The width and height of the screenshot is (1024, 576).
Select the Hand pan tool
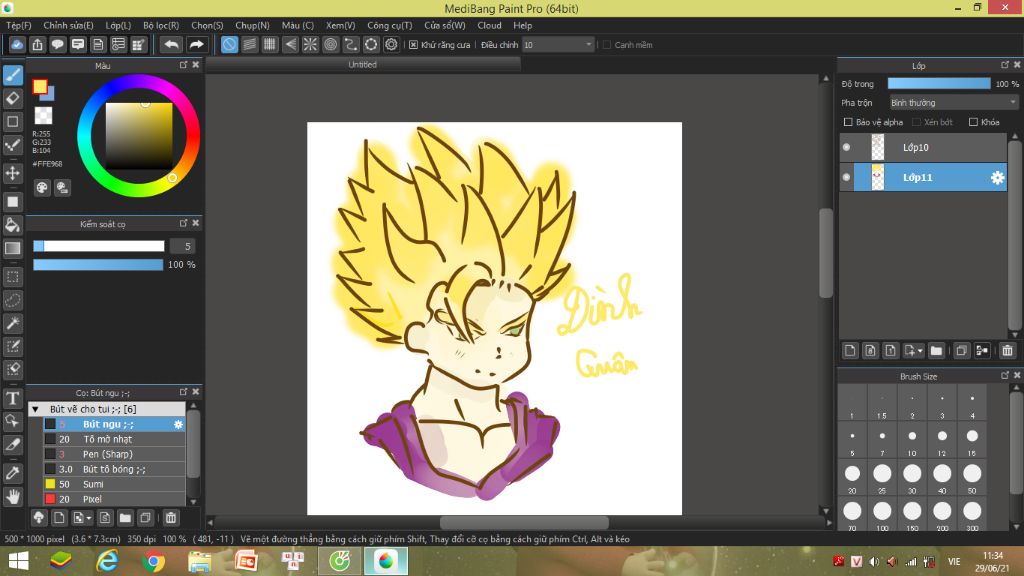tap(13, 497)
